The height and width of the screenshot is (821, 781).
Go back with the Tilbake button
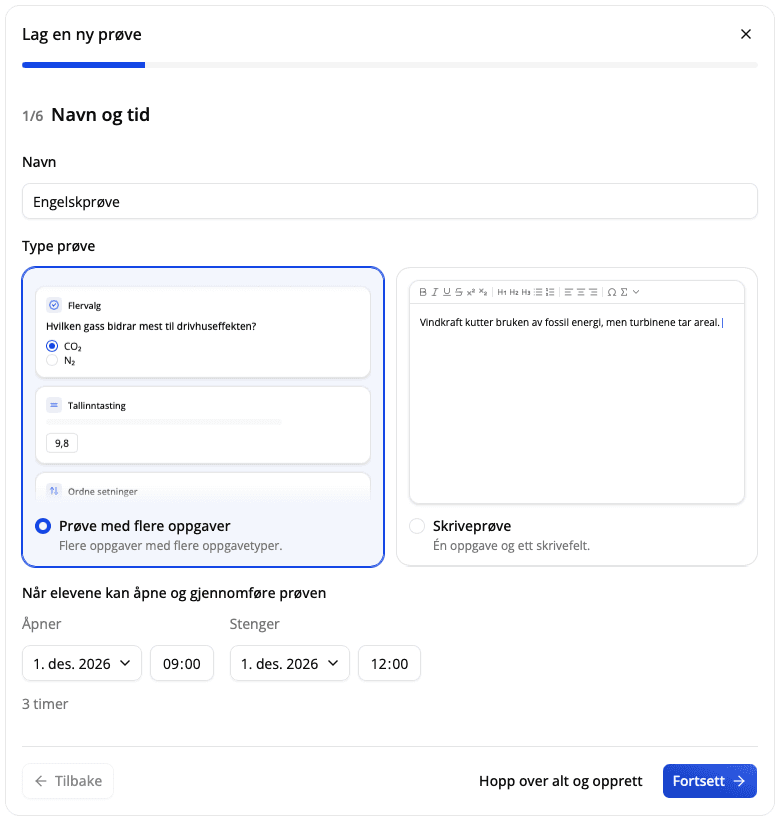[x=68, y=781]
